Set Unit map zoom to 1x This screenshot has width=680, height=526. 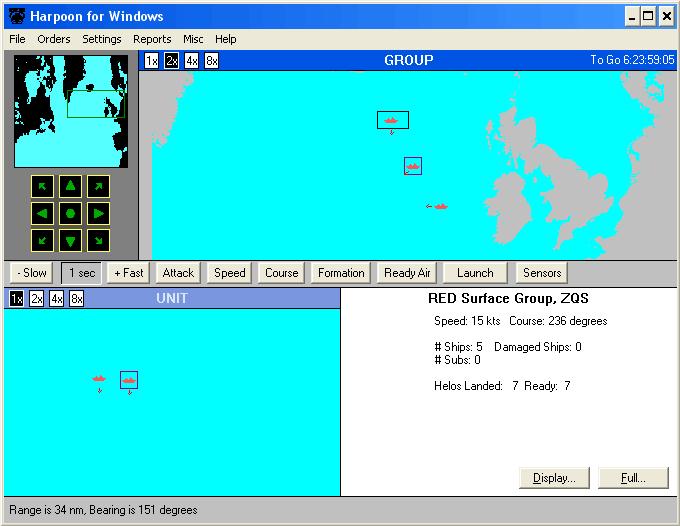pos(16,298)
